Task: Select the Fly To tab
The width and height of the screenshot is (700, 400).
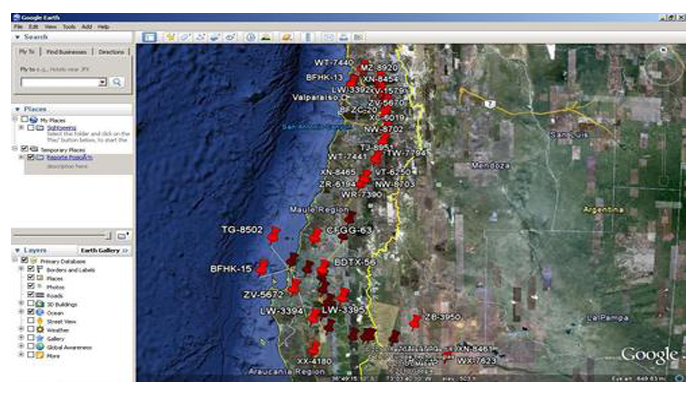Action: tap(27, 52)
